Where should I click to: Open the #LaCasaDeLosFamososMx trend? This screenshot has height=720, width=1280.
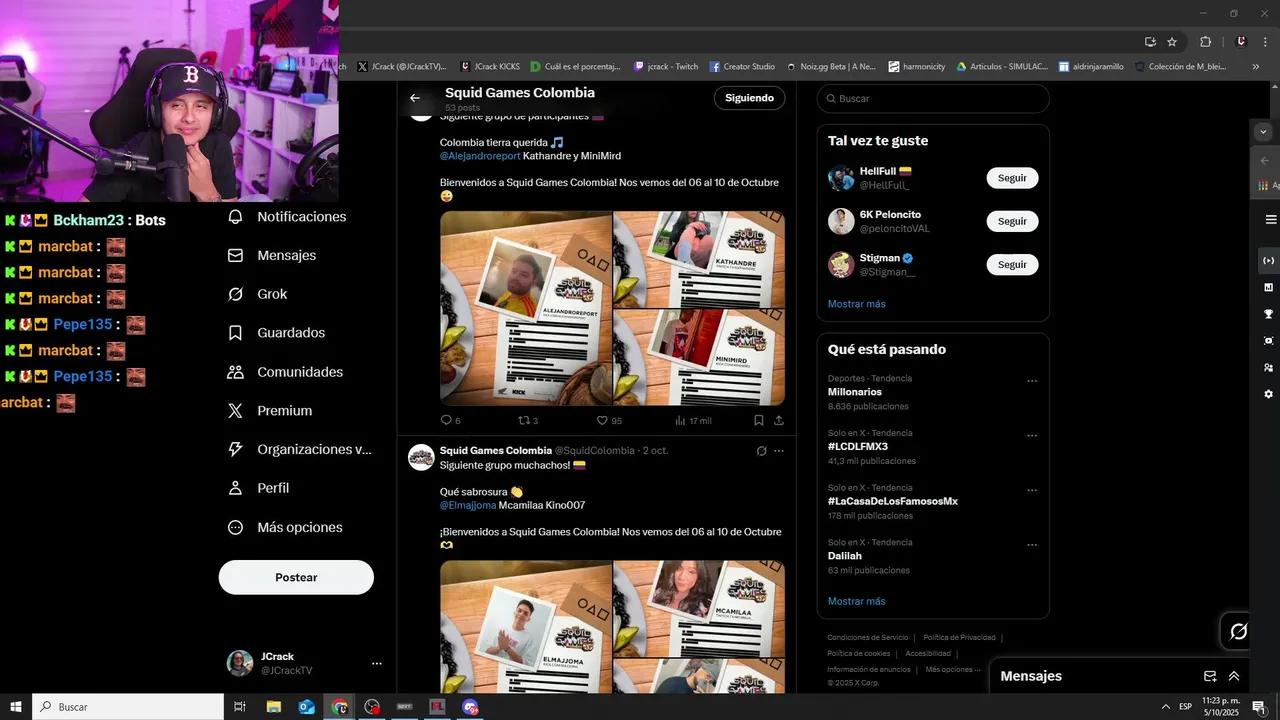click(x=893, y=501)
